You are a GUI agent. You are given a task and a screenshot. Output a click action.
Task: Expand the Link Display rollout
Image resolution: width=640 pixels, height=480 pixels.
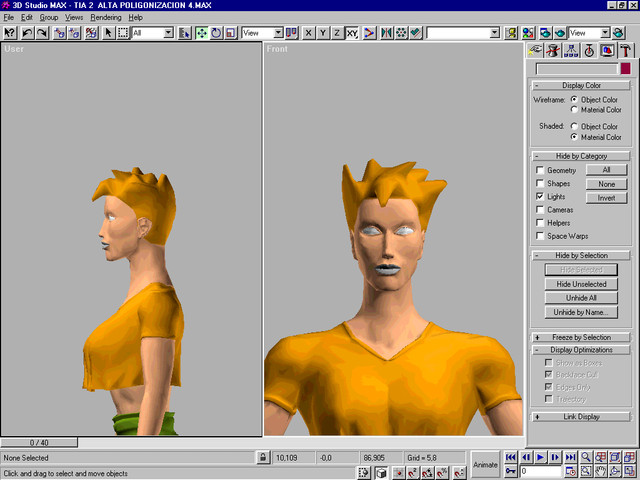point(581,417)
